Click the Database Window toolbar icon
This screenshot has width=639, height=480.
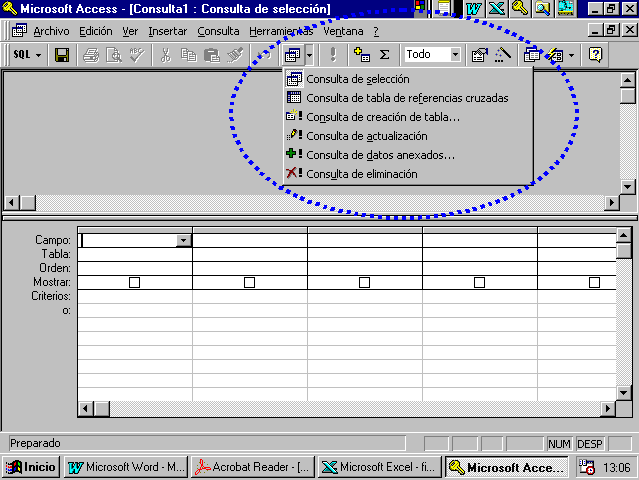pos(532,55)
